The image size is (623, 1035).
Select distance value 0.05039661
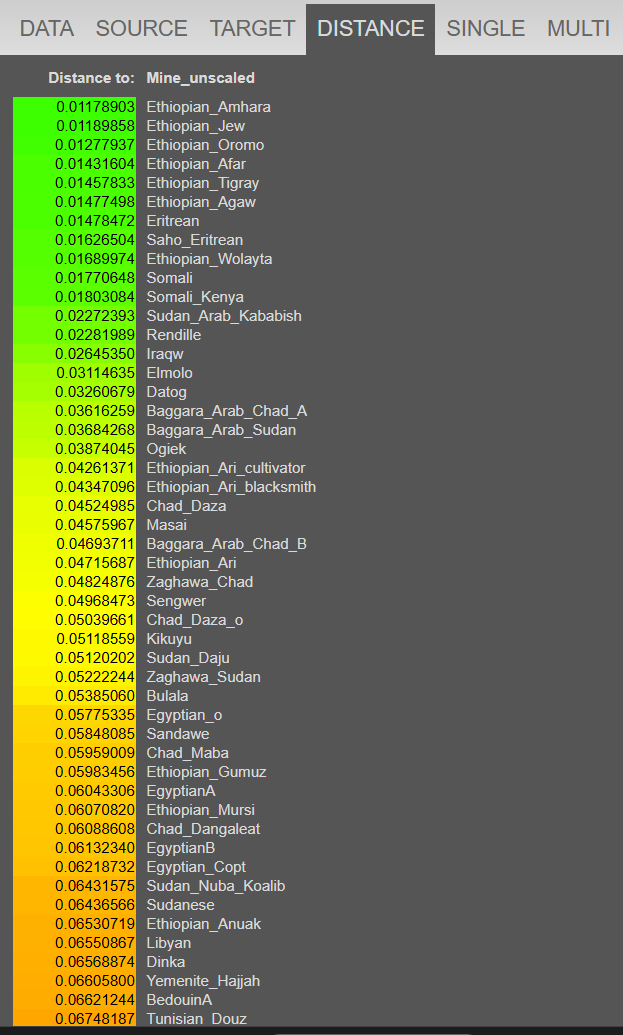[x=96, y=620]
